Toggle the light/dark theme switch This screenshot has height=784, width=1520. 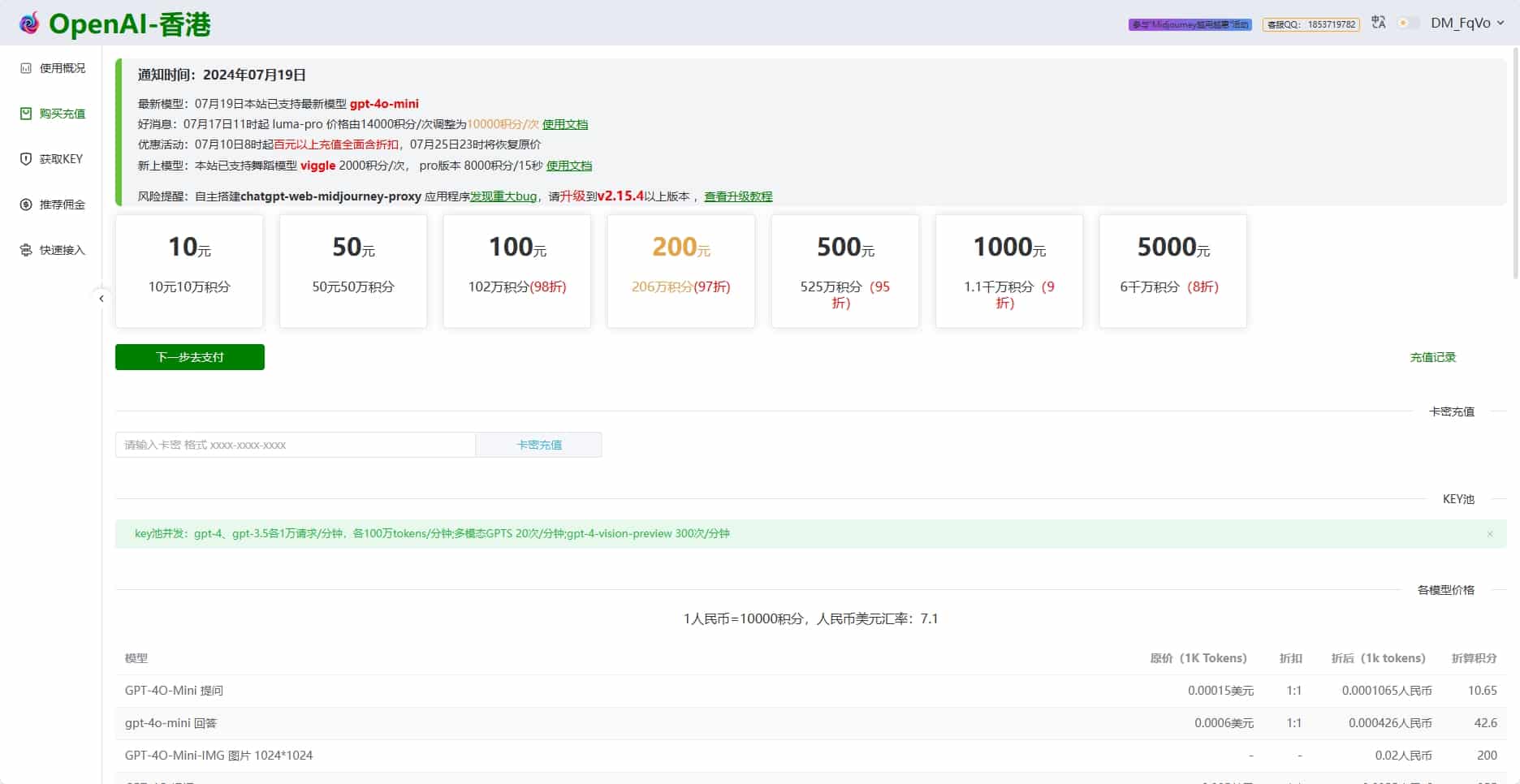click(1408, 23)
